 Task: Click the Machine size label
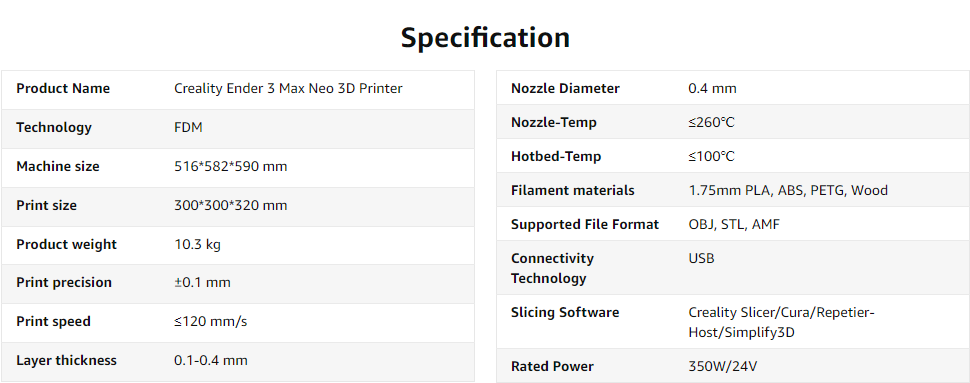(58, 166)
